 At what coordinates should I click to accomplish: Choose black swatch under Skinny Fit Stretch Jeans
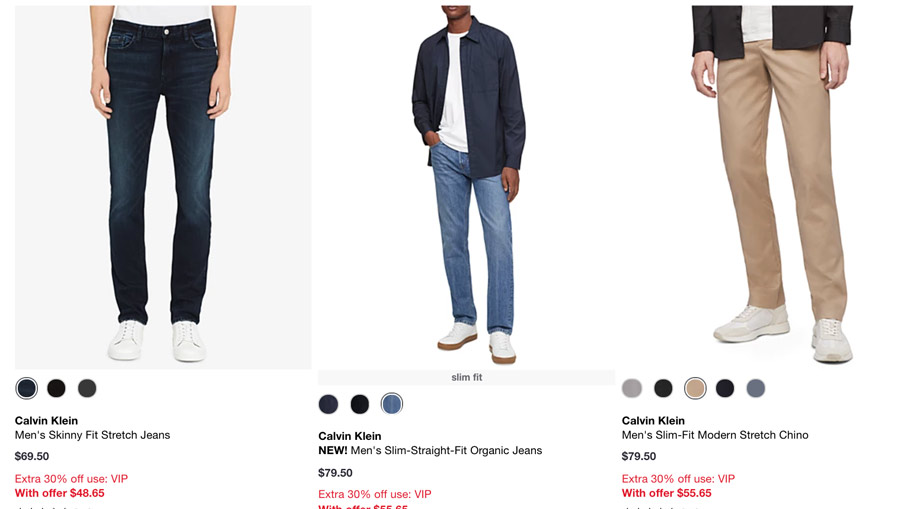57,388
